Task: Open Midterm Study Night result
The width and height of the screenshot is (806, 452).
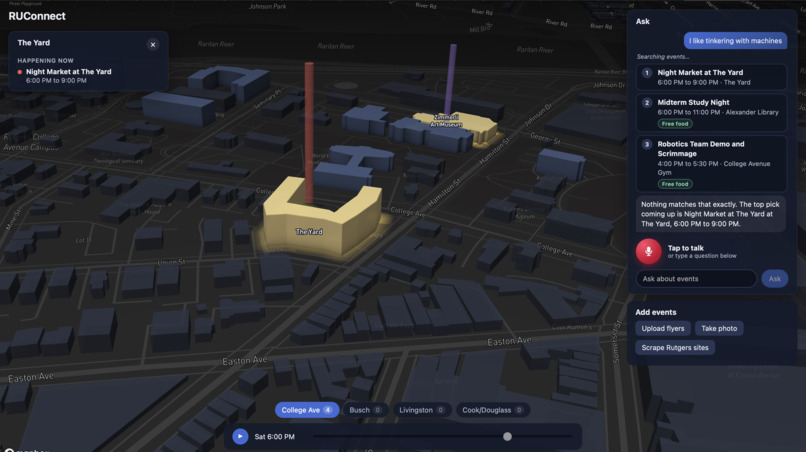Action: click(x=711, y=112)
